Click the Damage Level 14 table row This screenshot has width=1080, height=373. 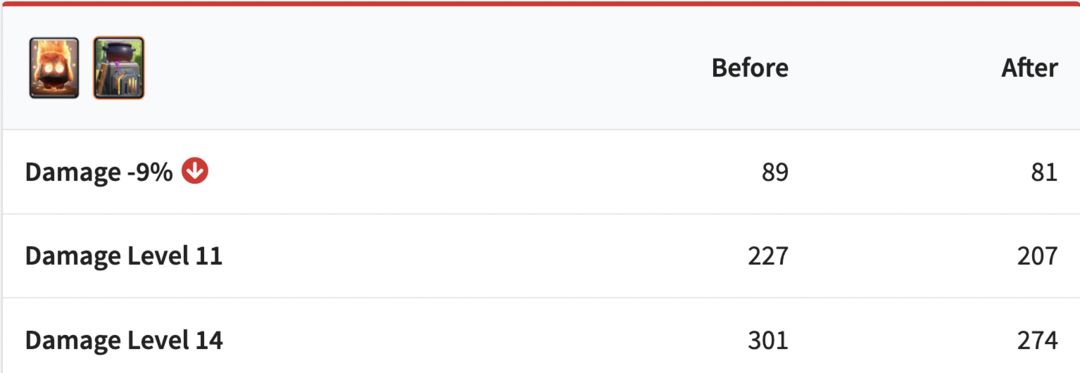[x=540, y=336]
